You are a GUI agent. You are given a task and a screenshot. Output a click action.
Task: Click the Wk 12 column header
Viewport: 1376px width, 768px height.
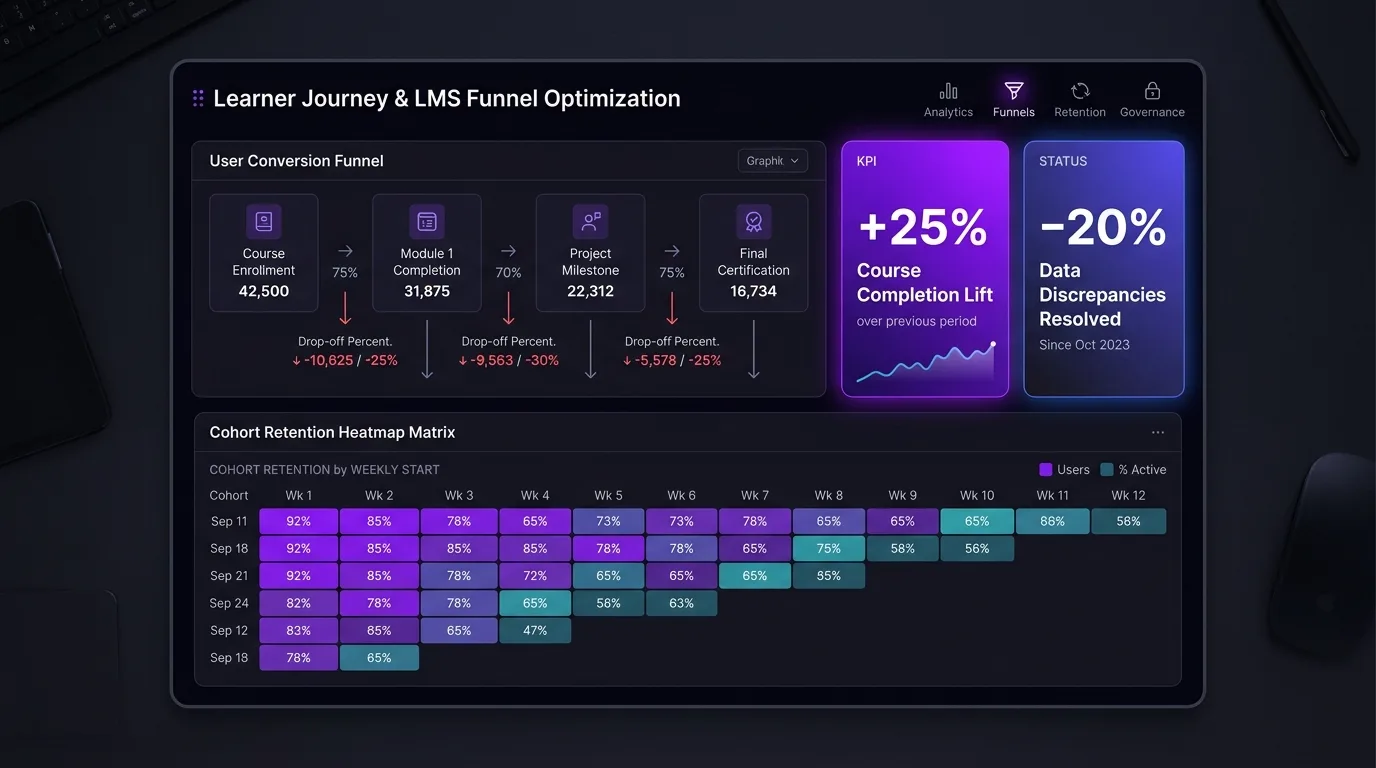coord(1128,495)
